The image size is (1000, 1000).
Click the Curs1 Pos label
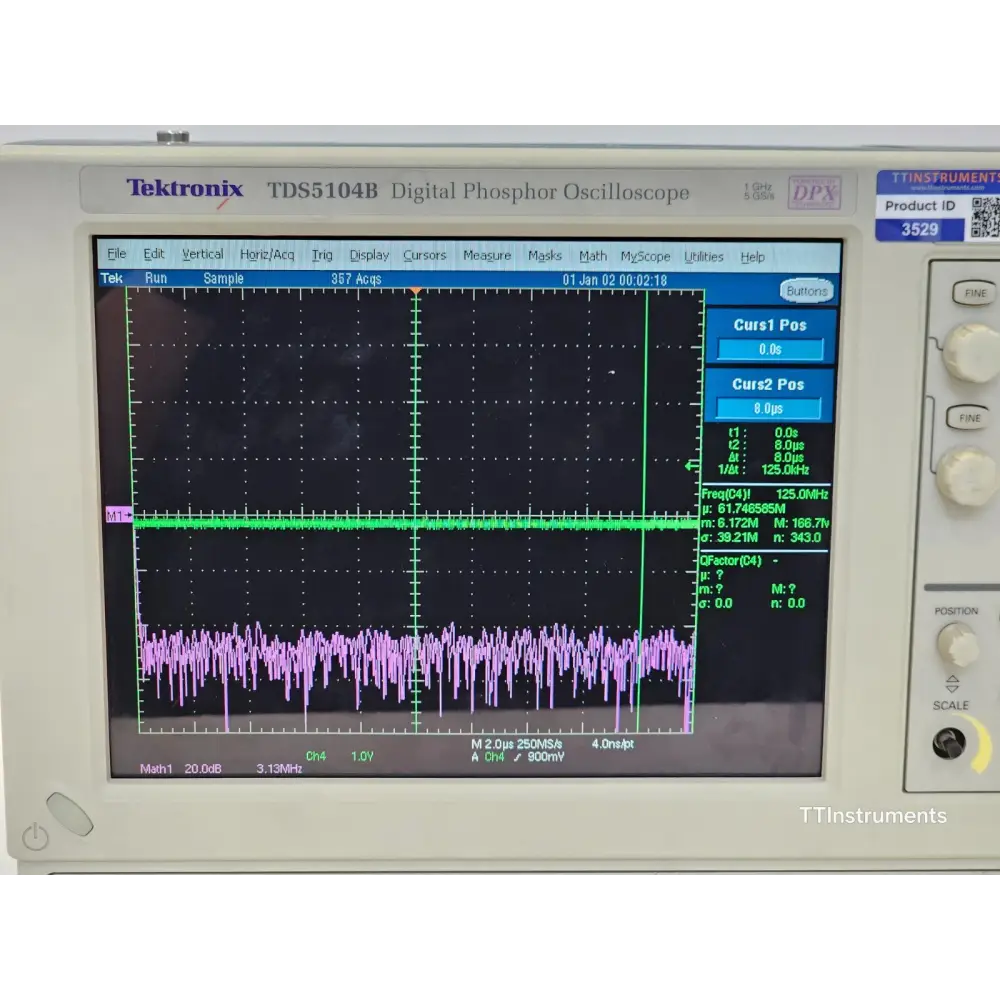770,325
